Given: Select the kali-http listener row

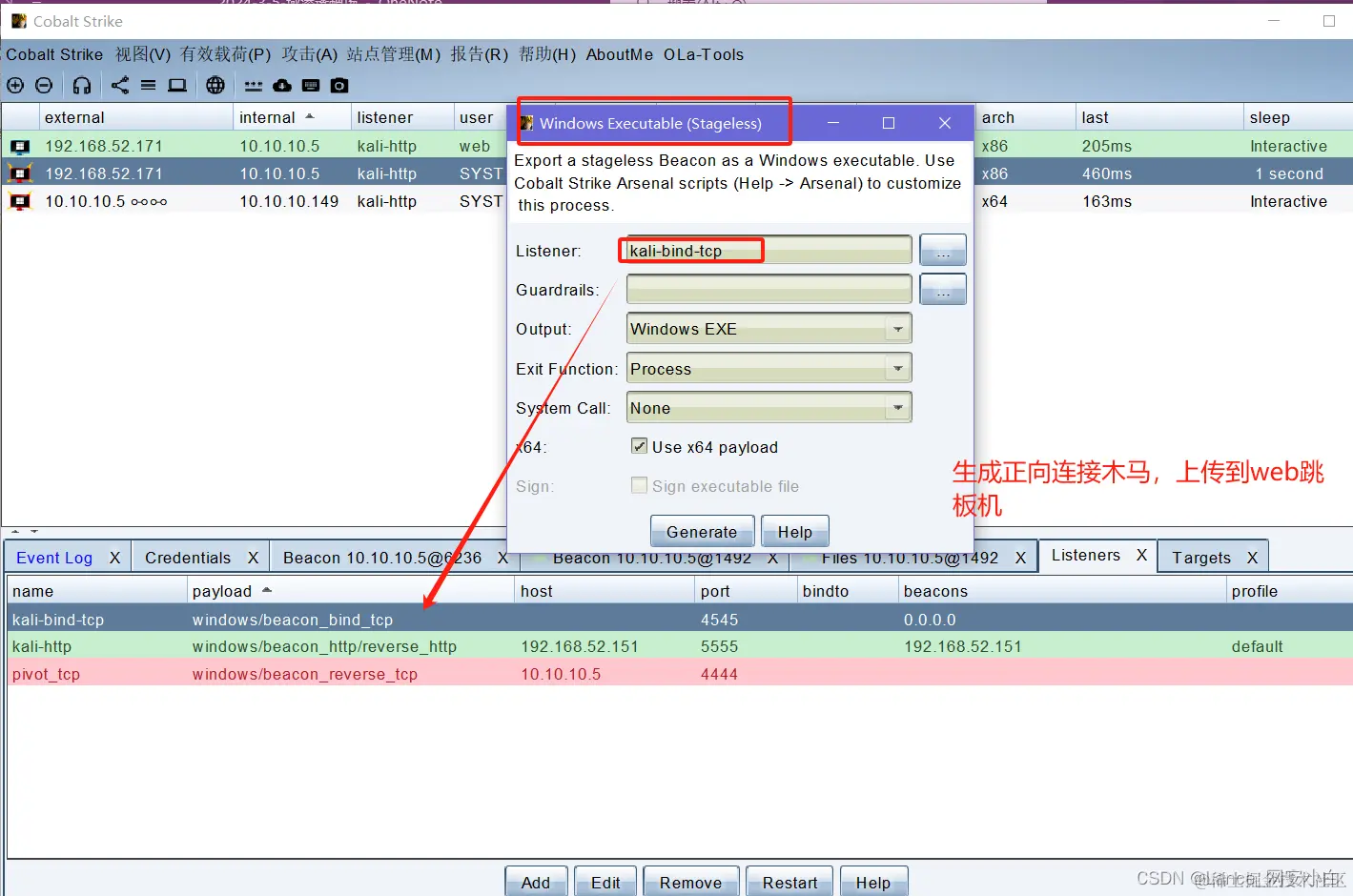Looking at the screenshot, I should (680, 646).
